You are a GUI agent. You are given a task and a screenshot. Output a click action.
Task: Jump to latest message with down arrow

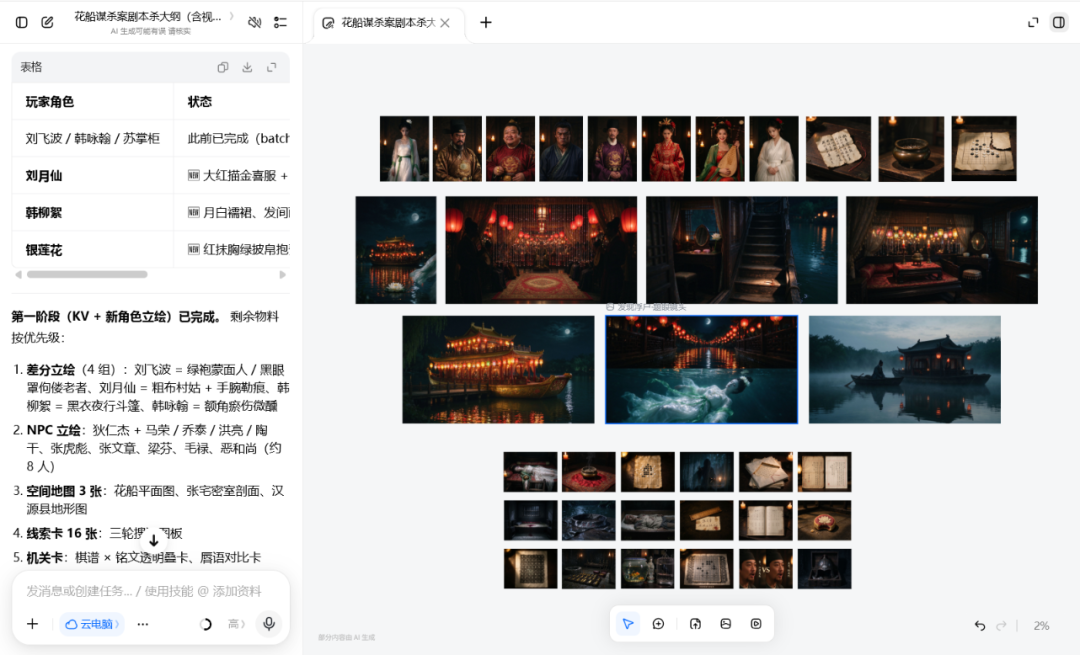click(x=154, y=540)
